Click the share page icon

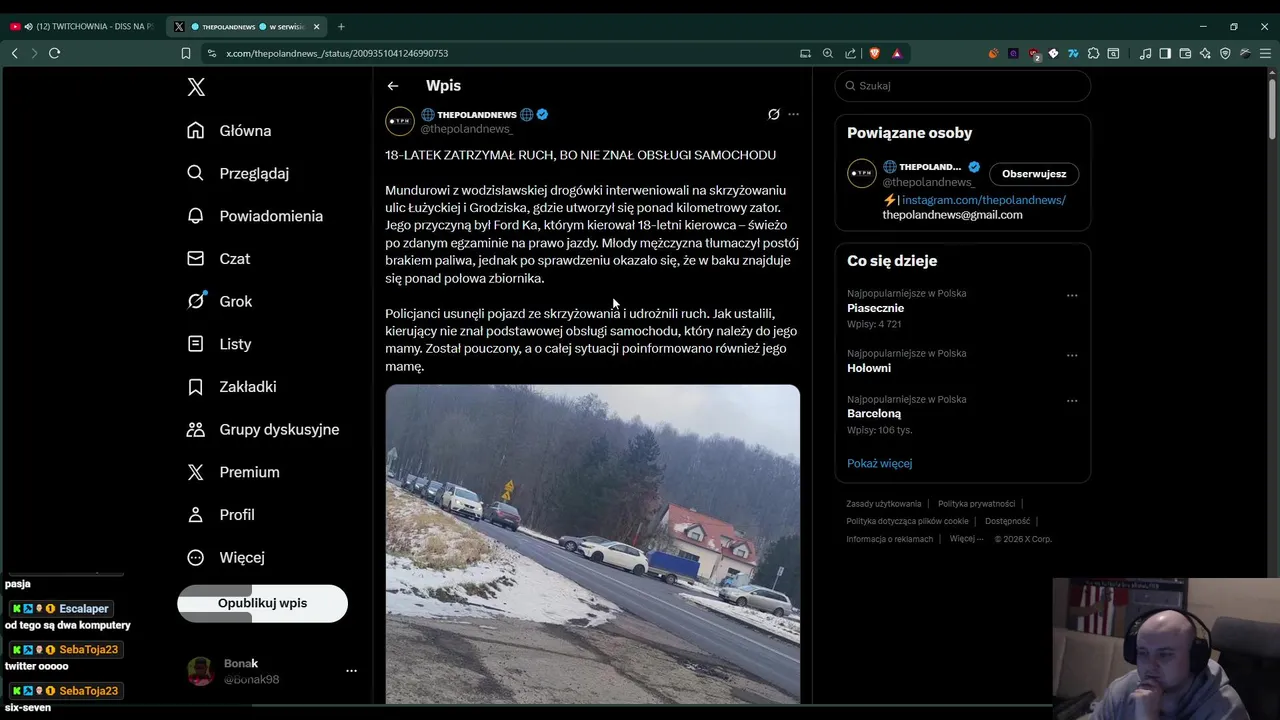coord(850,53)
